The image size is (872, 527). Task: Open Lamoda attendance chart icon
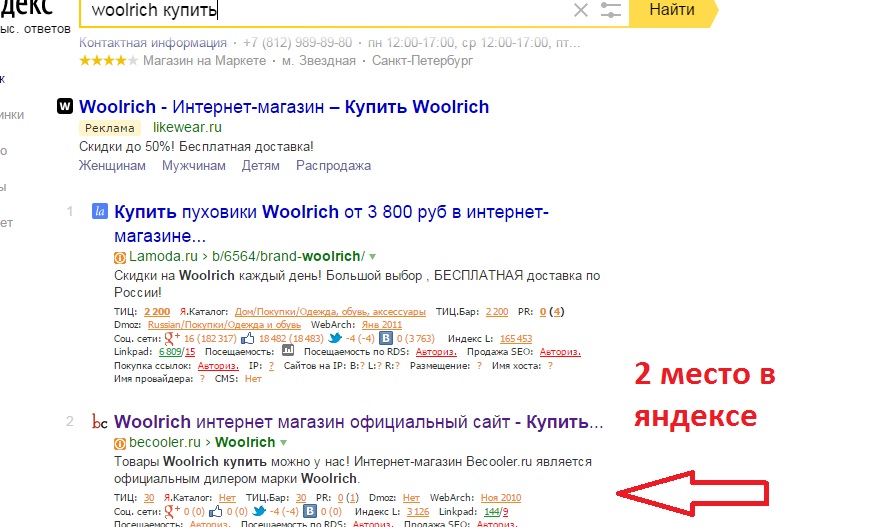pyautogui.click(x=288, y=351)
